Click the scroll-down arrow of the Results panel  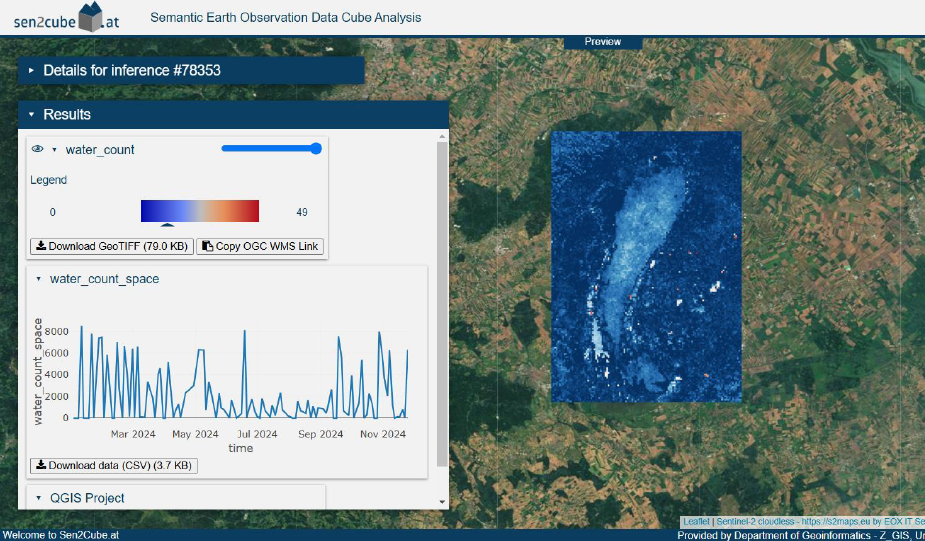[x=442, y=502]
